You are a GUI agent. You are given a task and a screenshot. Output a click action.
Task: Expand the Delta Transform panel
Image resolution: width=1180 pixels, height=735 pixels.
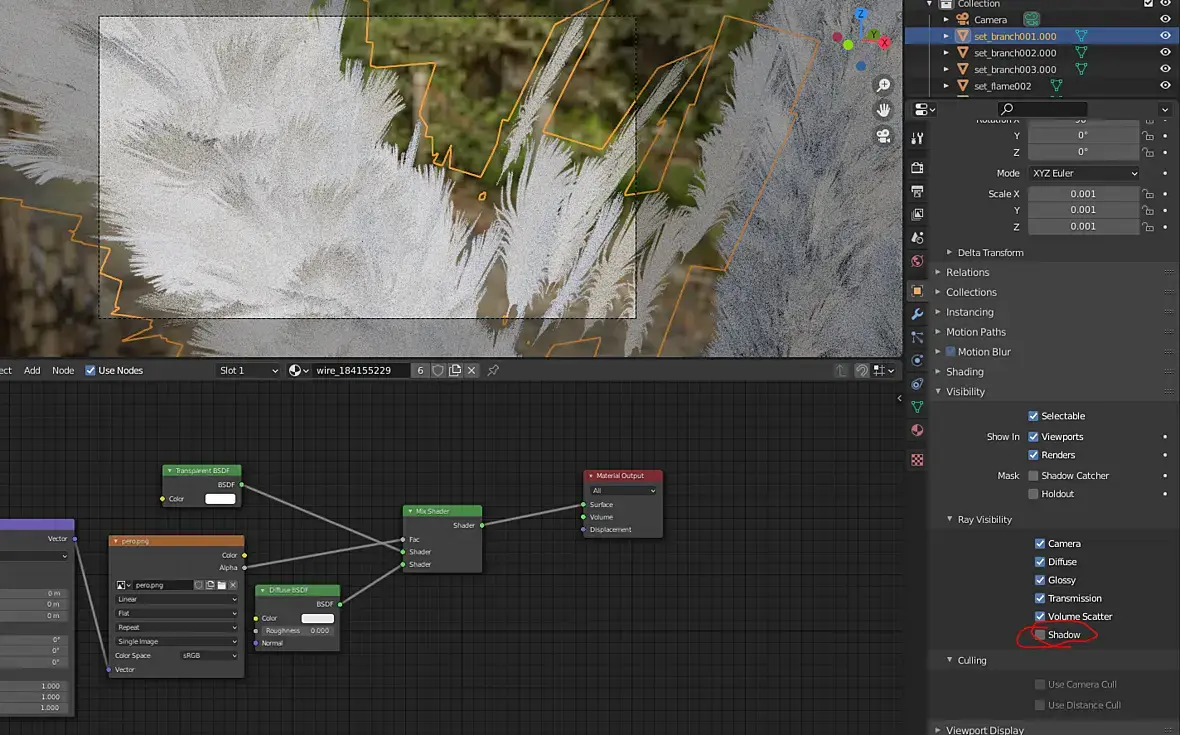click(989, 253)
